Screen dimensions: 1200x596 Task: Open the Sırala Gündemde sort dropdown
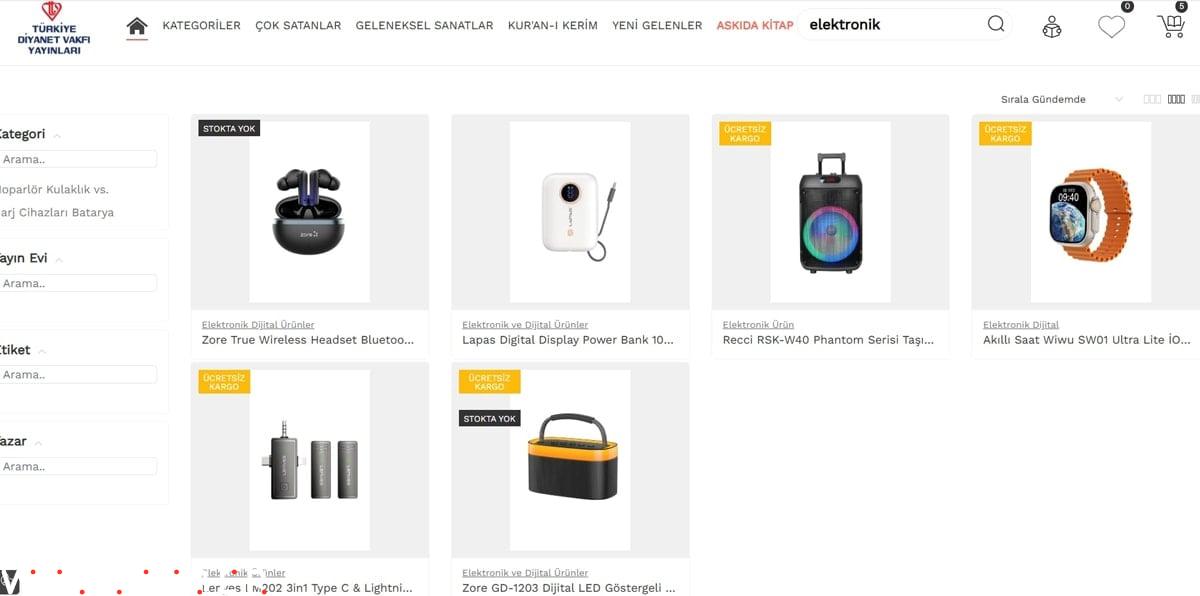tap(1062, 99)
